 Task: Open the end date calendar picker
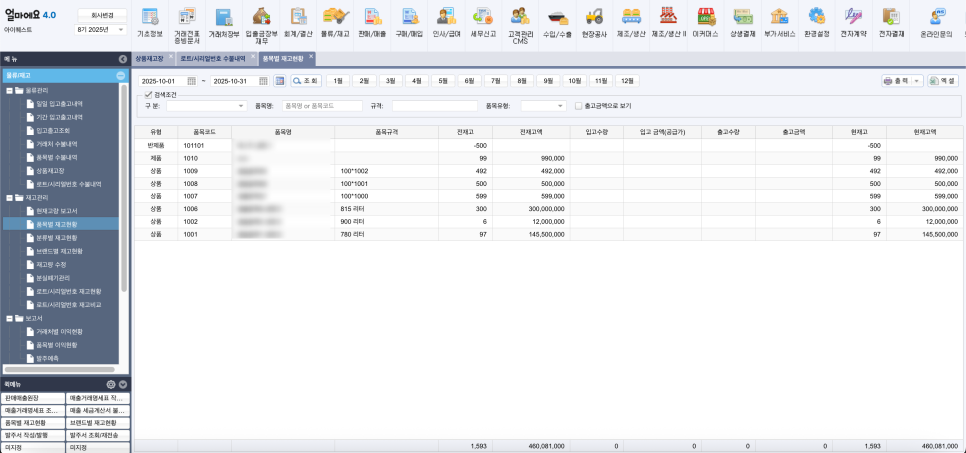click(x=264, y=81)
